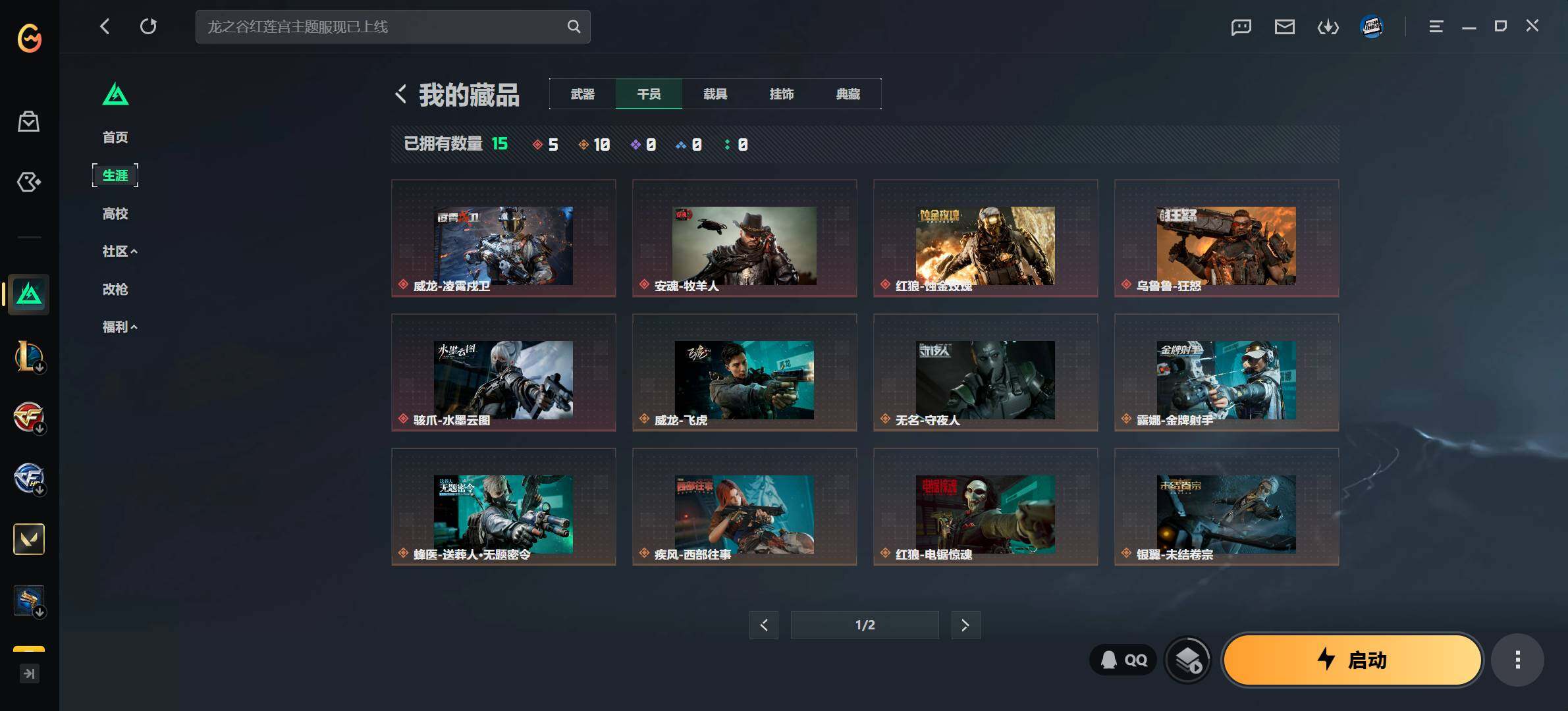1568x711 pixels.
Task: Open the hamburger menu icon
Action: (1436, 26)
